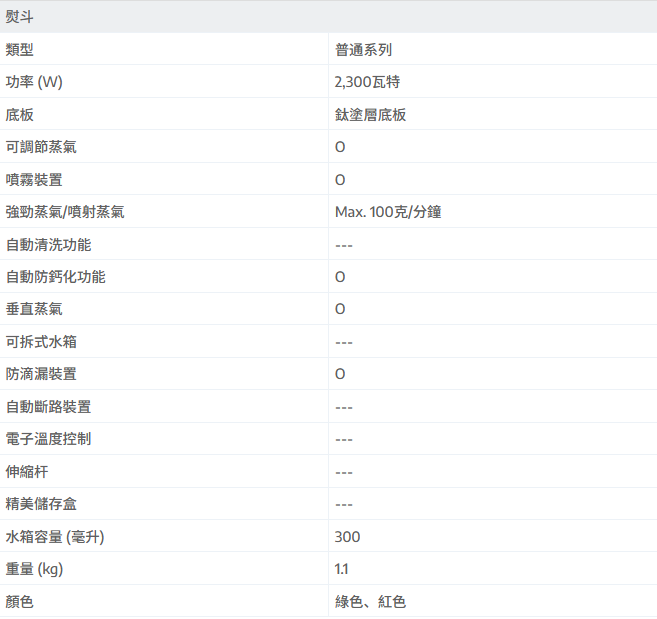This screenshot has height=619, width=657.
Task: Select the 2,300瓦特 power value
Action: pos(368,82)
